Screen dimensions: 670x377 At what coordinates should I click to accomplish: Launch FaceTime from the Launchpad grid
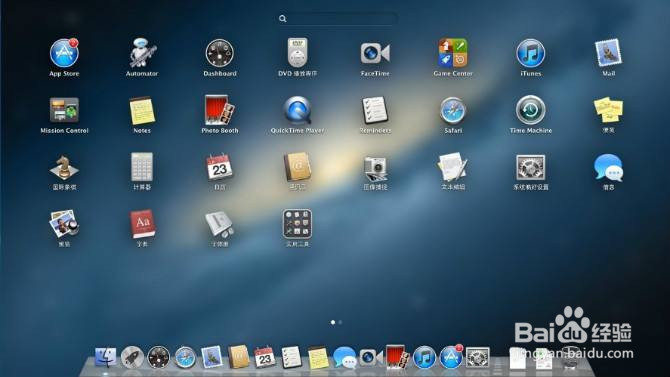tap(375, 53)
